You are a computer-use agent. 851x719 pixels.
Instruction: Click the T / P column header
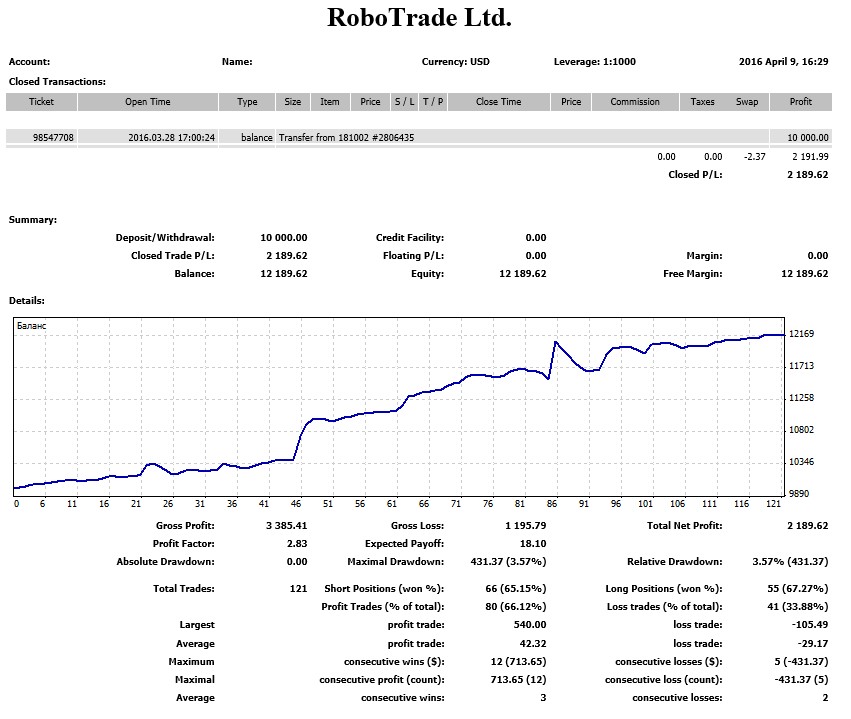coord(433,102)
